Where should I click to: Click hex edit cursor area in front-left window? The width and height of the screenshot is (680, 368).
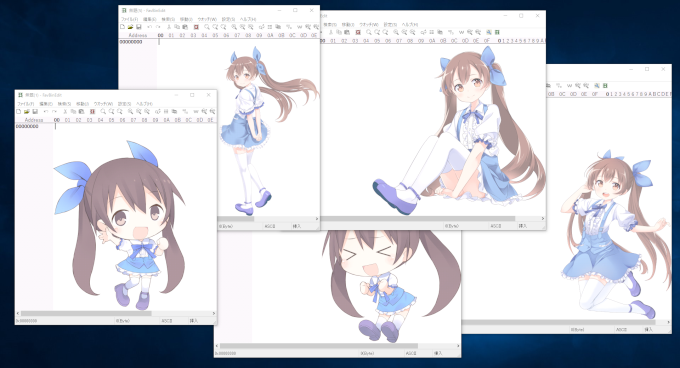(x=56, y=127)
